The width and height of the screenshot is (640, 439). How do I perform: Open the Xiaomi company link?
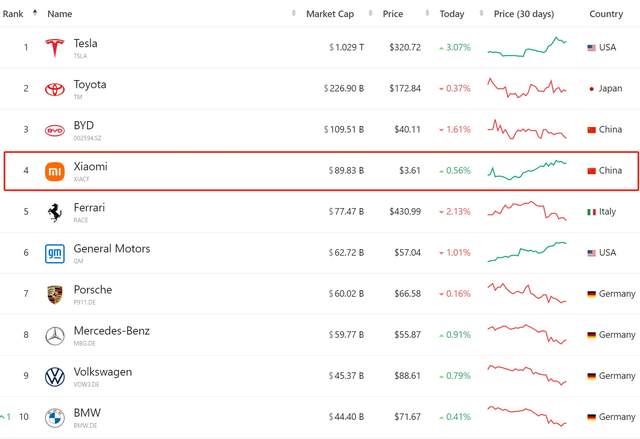90,166
